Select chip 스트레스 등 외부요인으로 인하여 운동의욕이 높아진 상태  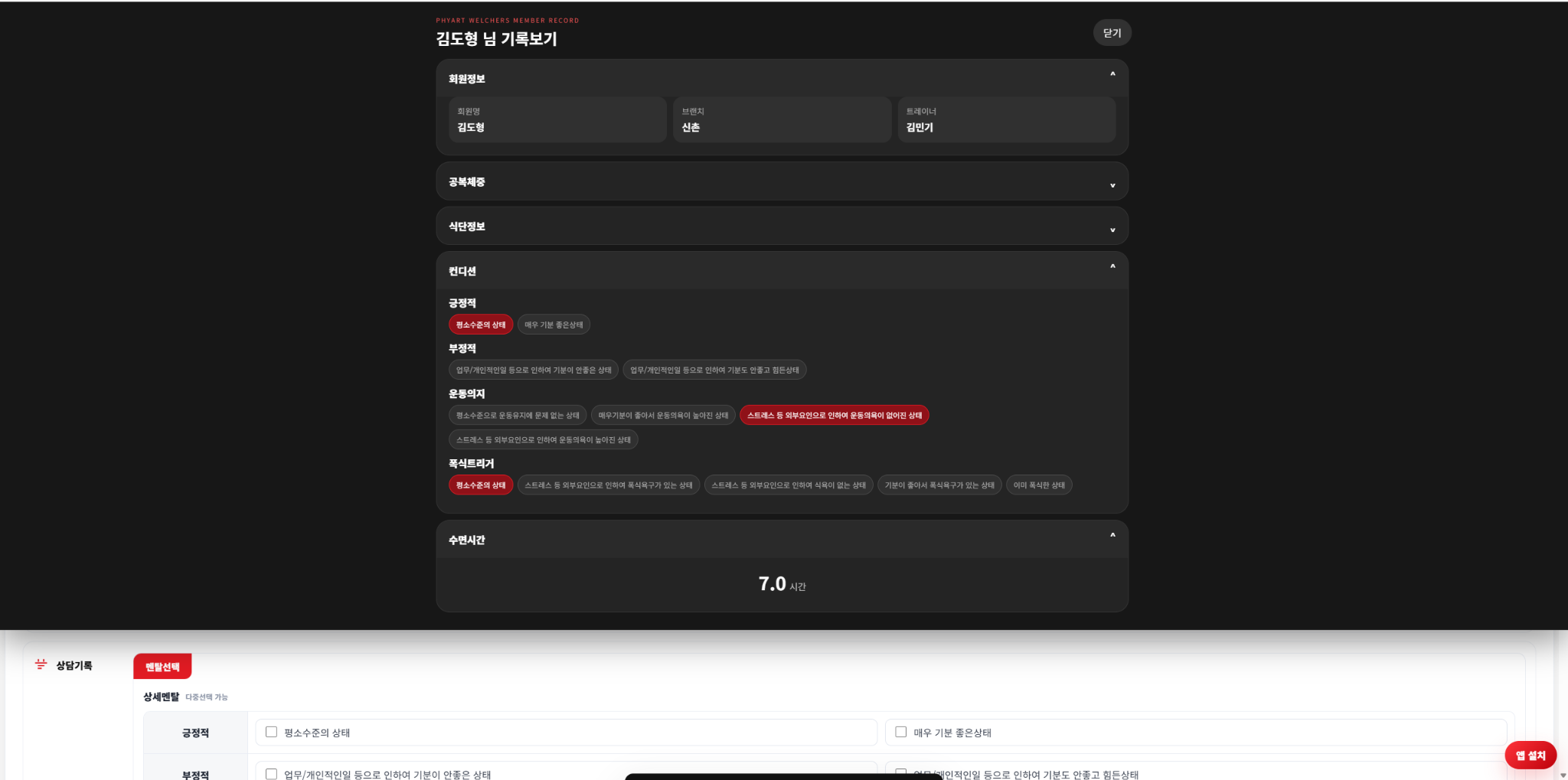tap(544, 439)
